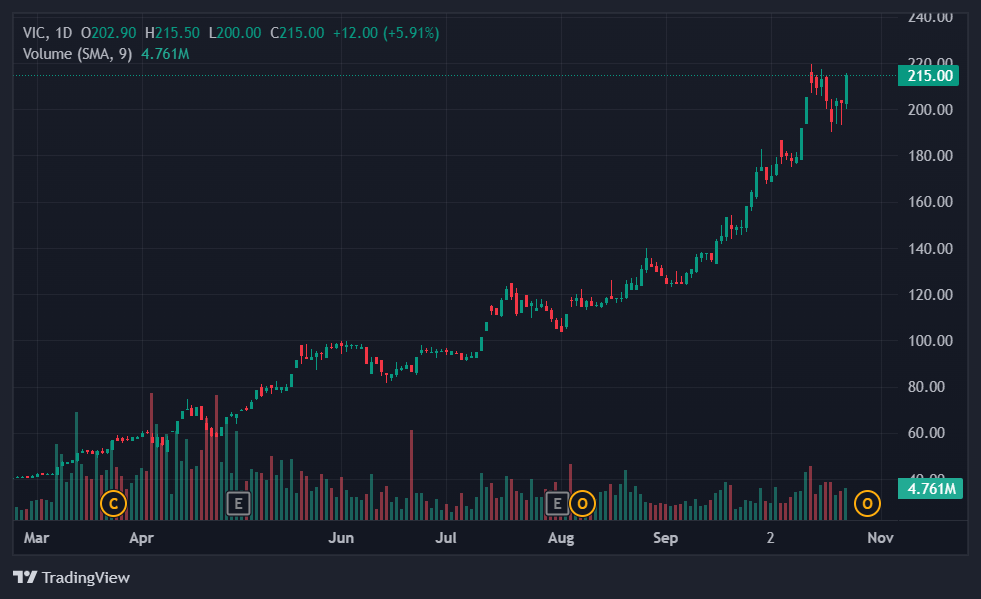
Task: Click the +12.00 (+5.91%) change value
Action: click(x=385, y=33)
